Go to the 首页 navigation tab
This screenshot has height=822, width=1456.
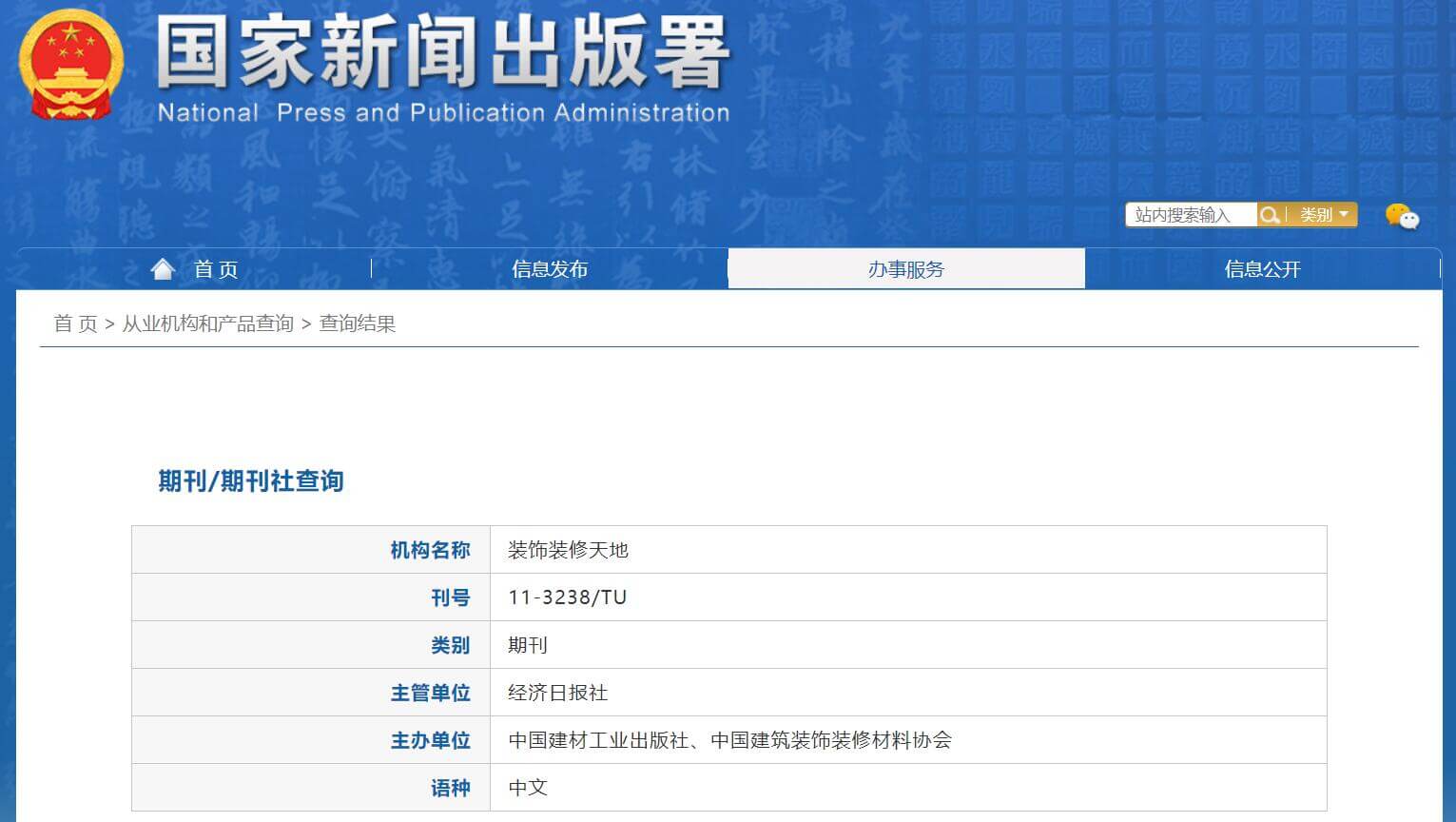[216, 269]
